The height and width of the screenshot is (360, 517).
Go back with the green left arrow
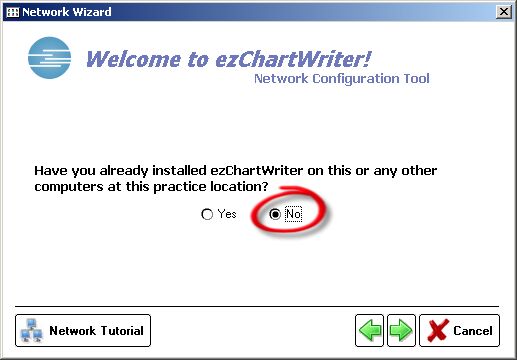[x=369, y=331]
